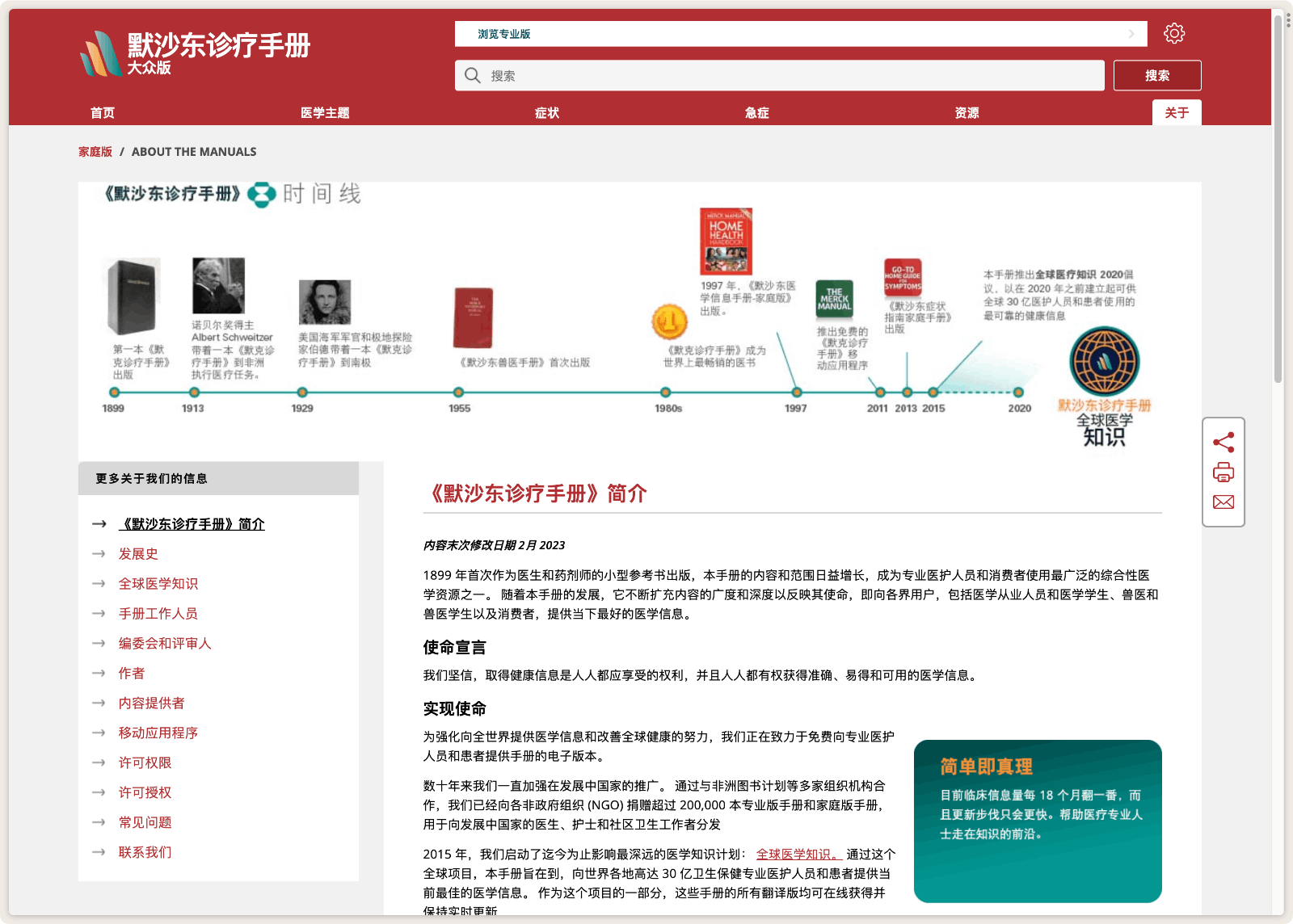Click the magnifier icon in the search box
Viewport: 1293px width, 924px height.
(473, 75)
